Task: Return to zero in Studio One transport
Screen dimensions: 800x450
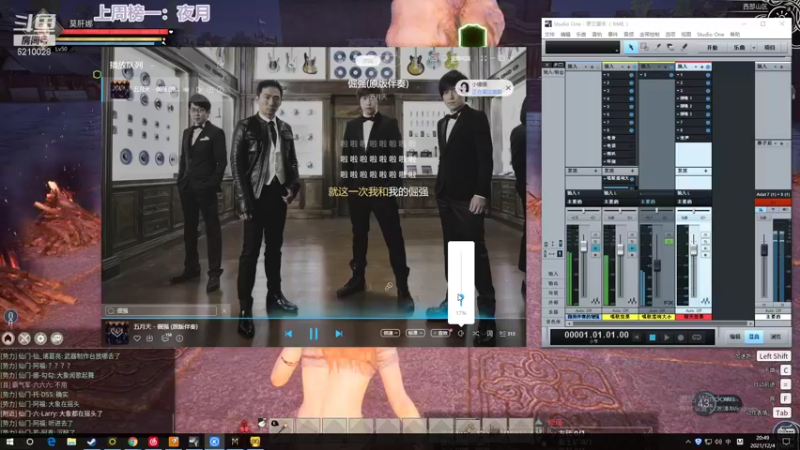Action: point(637,337)
